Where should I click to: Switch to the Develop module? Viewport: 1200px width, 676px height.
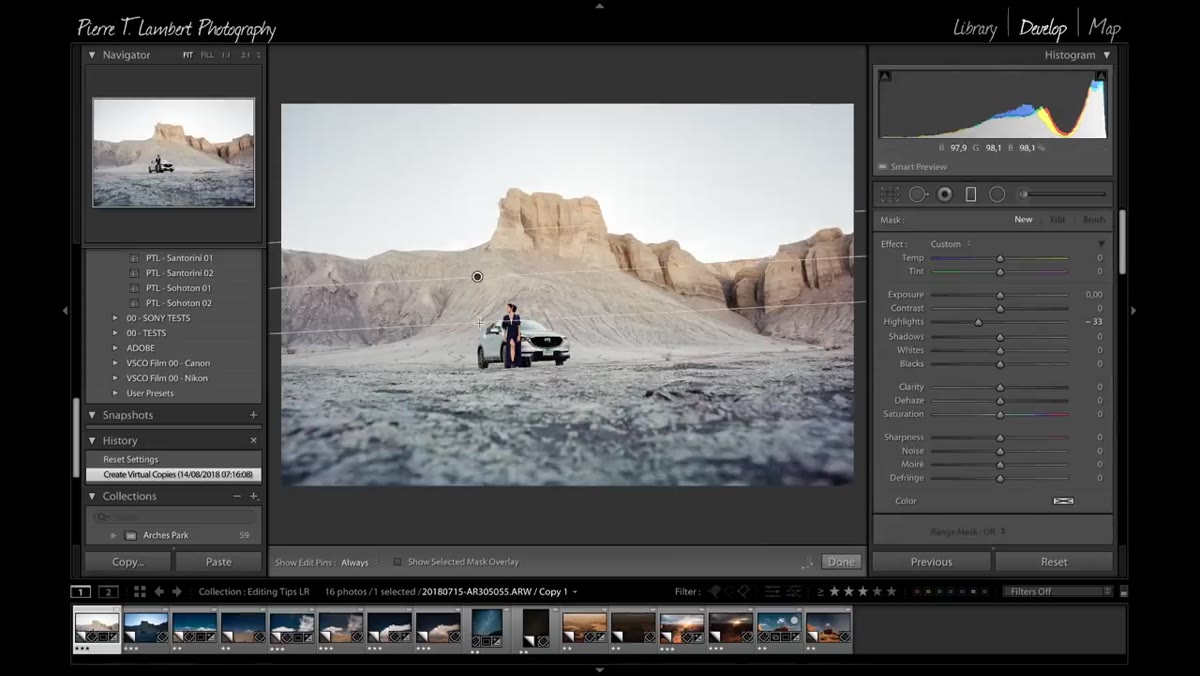1043,28
